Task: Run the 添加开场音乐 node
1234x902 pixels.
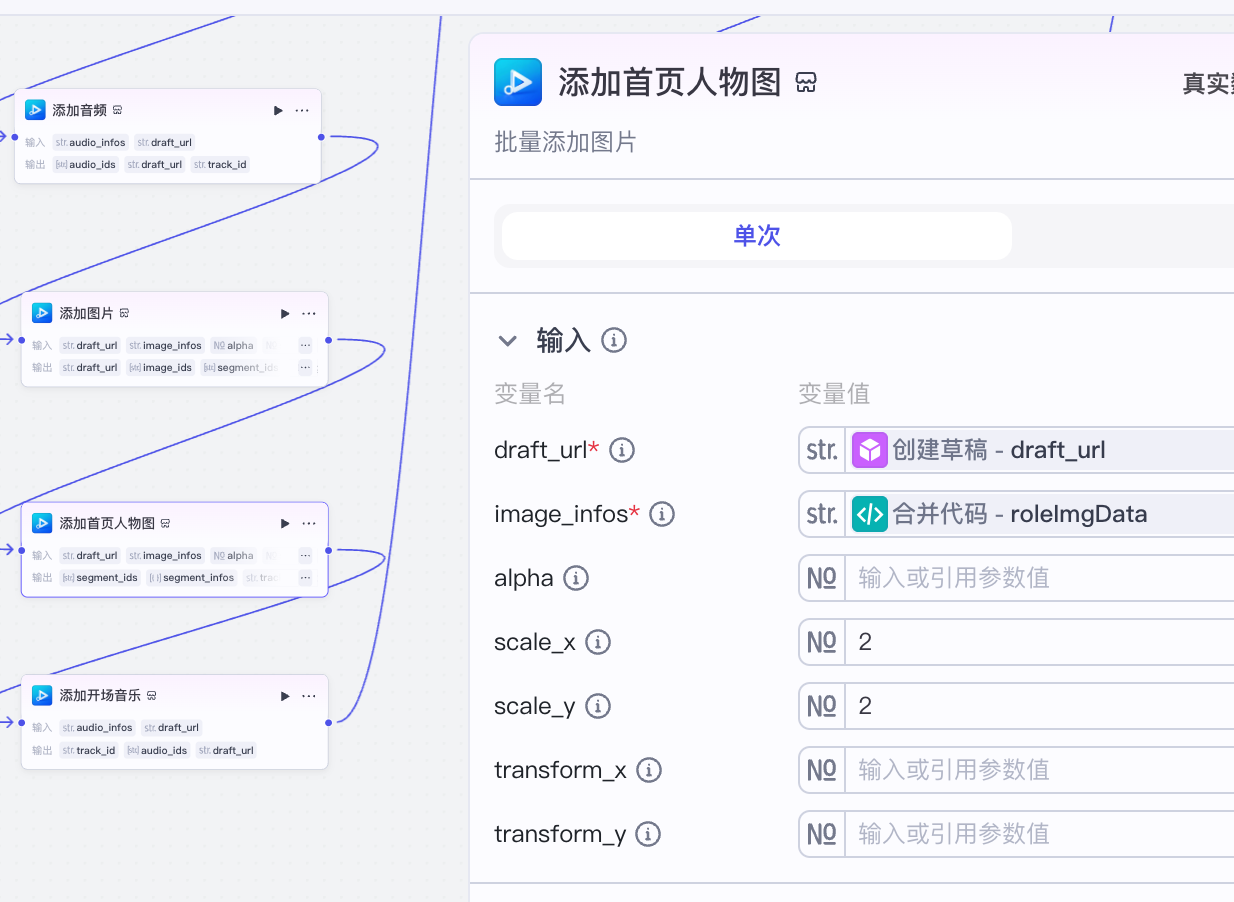Action: point(285,696)
